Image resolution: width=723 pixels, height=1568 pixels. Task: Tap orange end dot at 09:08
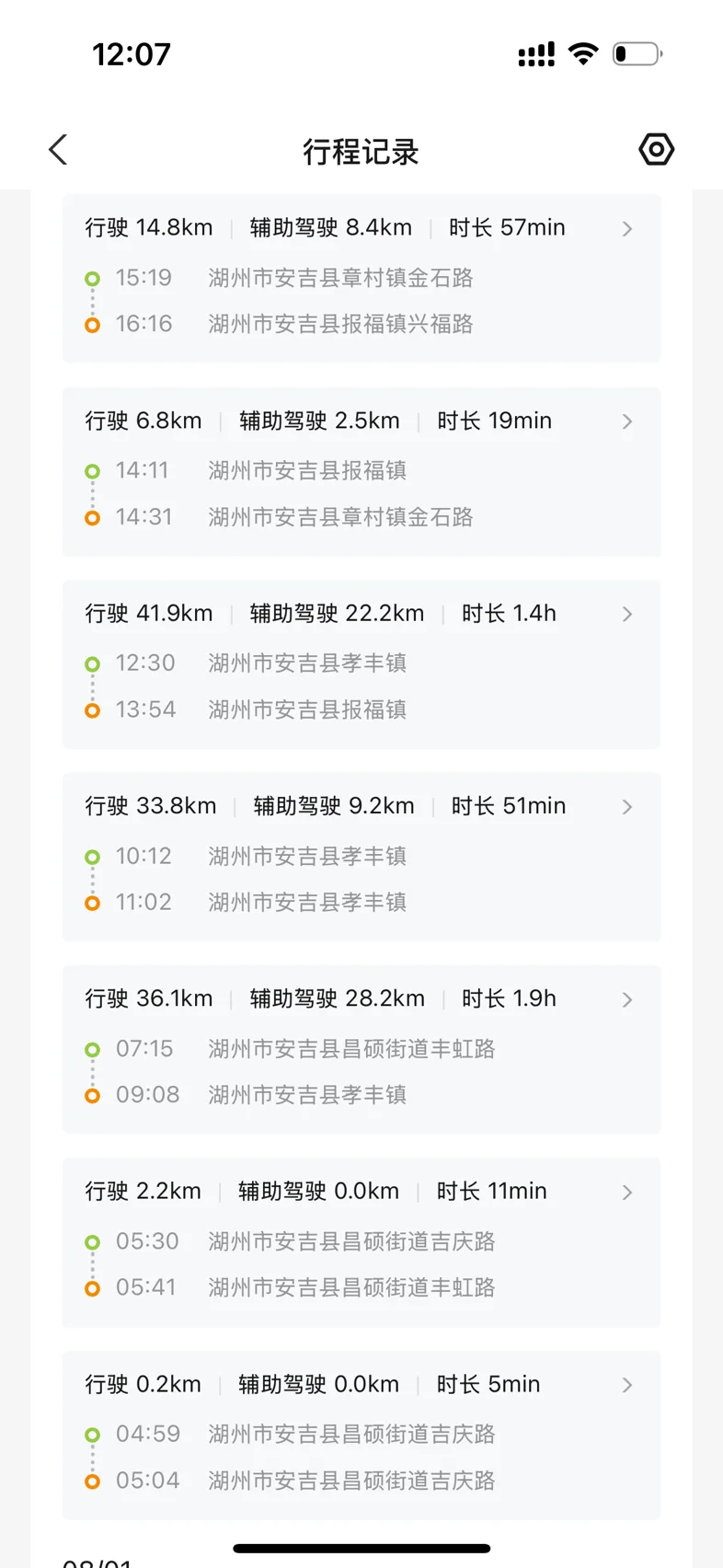[x=92, y=1095]
